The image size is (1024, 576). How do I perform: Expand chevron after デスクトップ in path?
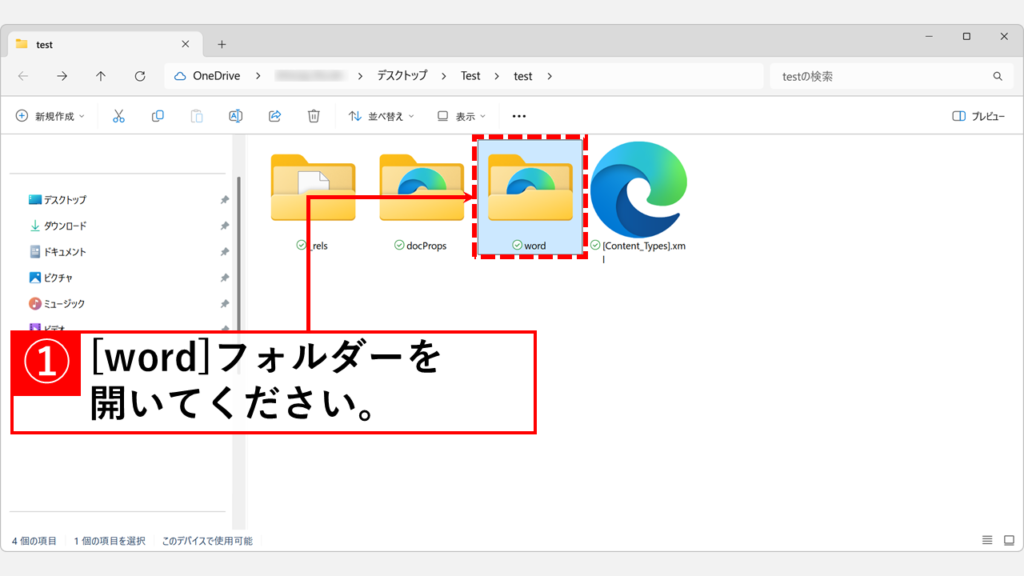pos(443,76)
